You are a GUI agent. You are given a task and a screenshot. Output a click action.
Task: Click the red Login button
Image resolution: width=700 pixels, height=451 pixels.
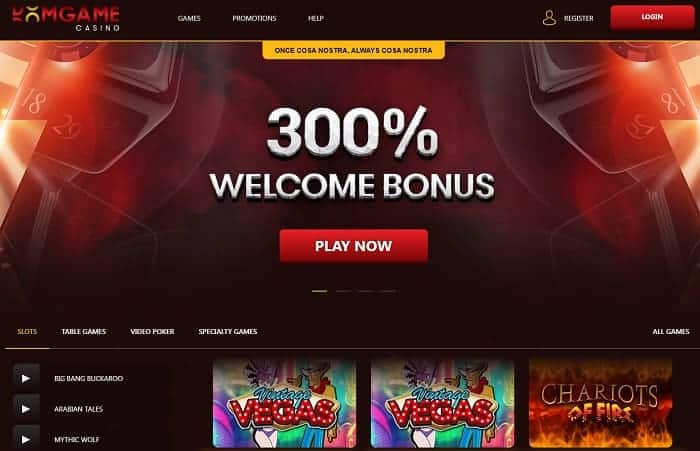(652, 17)
